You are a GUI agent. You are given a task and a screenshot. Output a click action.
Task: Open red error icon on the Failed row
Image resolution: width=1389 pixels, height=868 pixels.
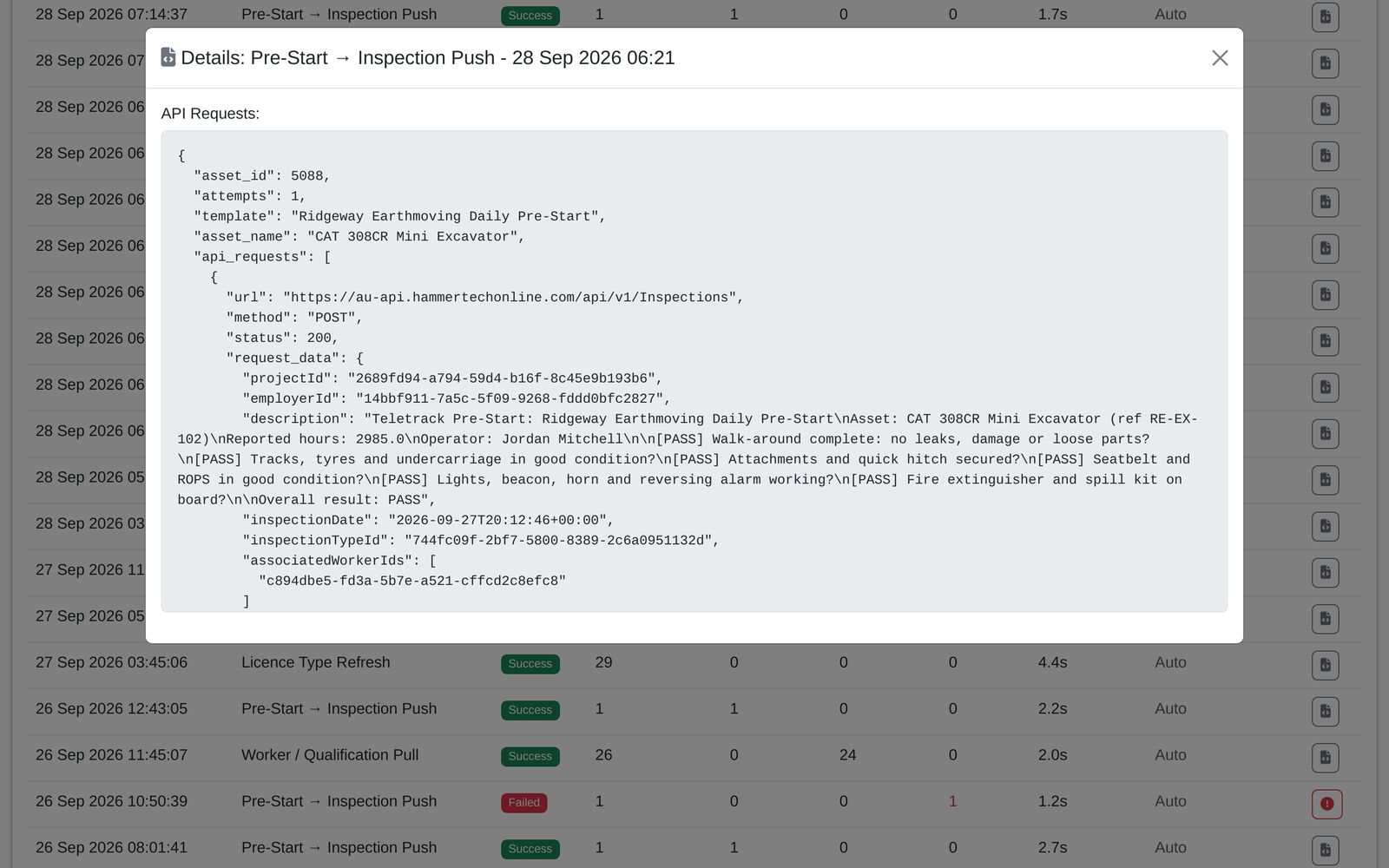coord(1326,804)
